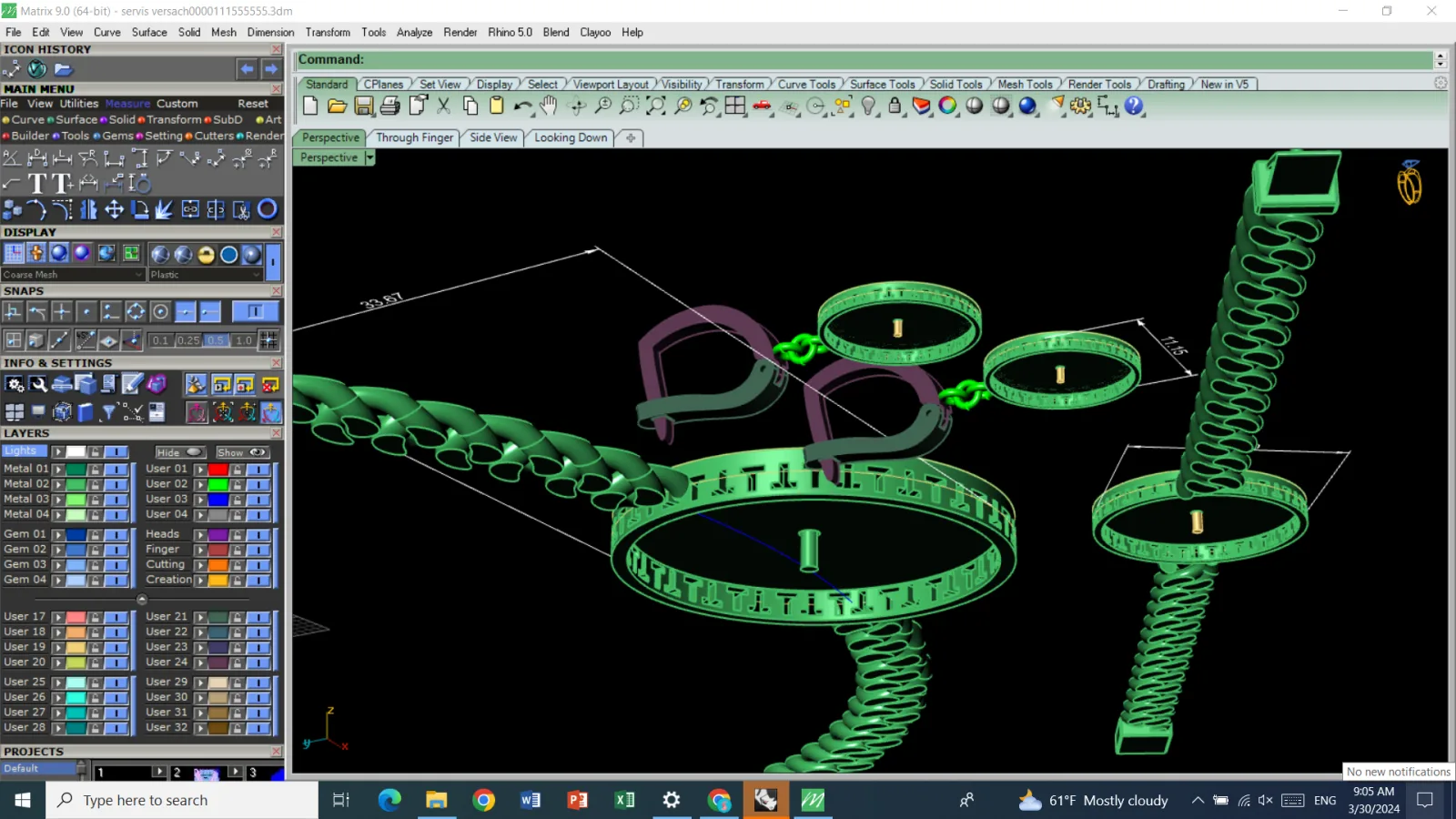Expand the Metal 02 layer arrow

58,484
